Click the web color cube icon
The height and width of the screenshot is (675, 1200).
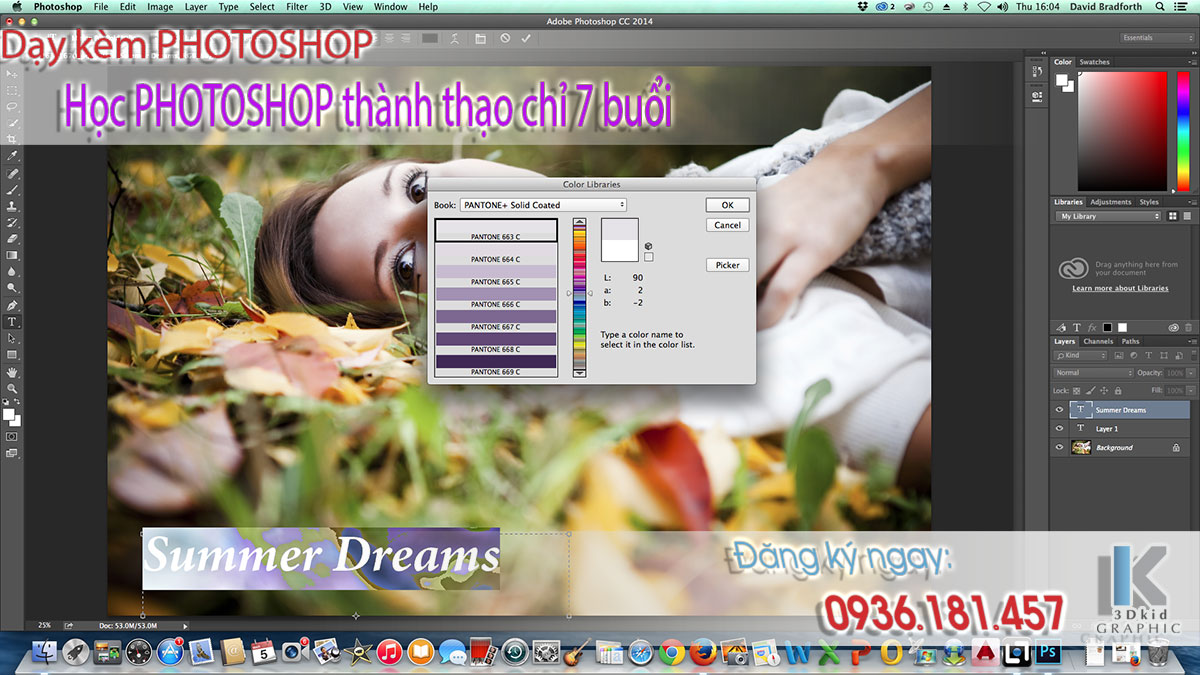click(x=649, y=245)
